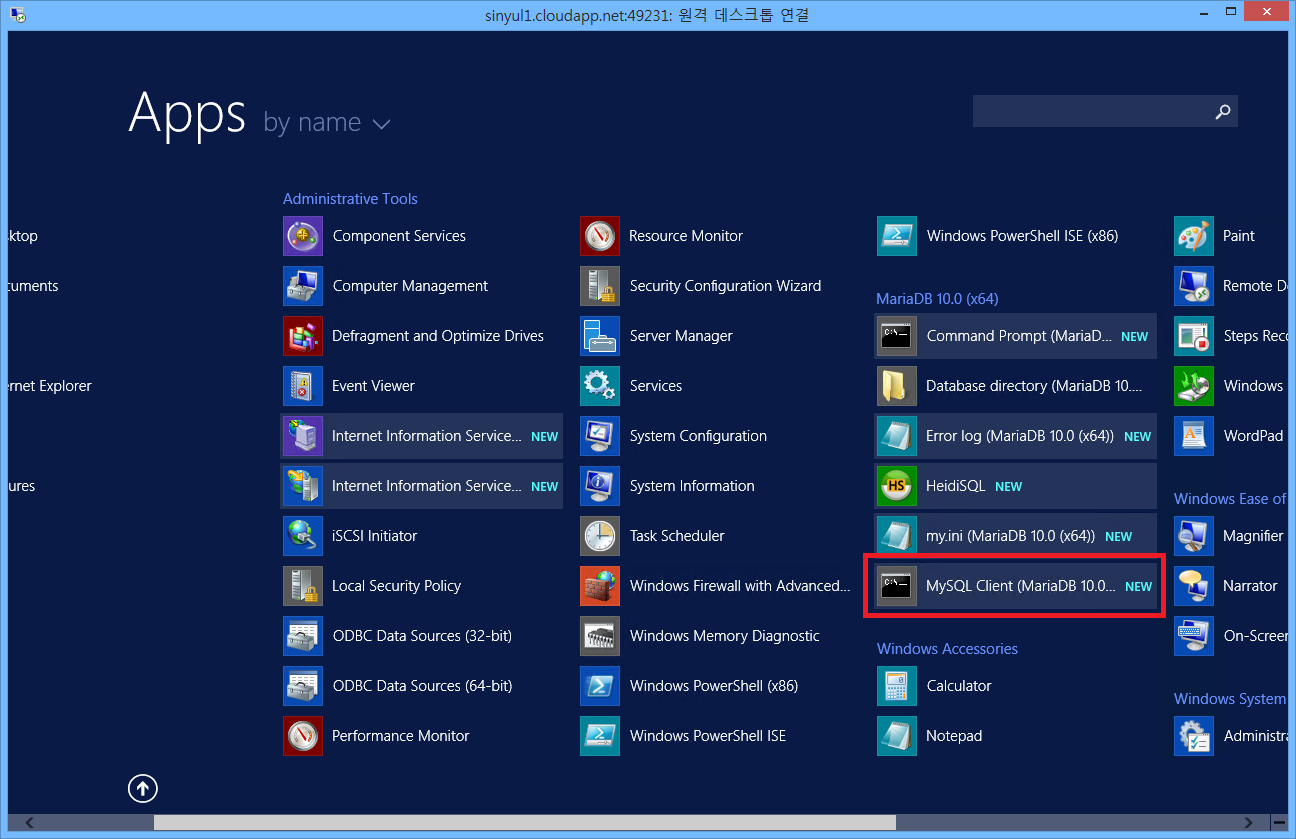1296x839 pixels.
Task: Open MySQL Client (MariaDB) icon
Action: click(897, 586)
